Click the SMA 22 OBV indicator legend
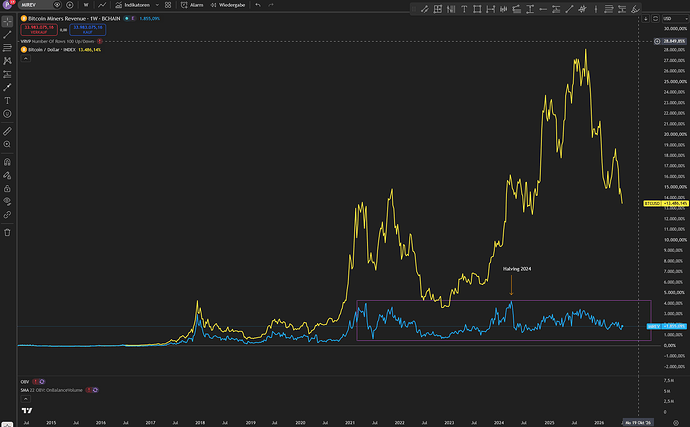Image resolution: width=690 pixels, height=427 pixels. tap(51, 390)
